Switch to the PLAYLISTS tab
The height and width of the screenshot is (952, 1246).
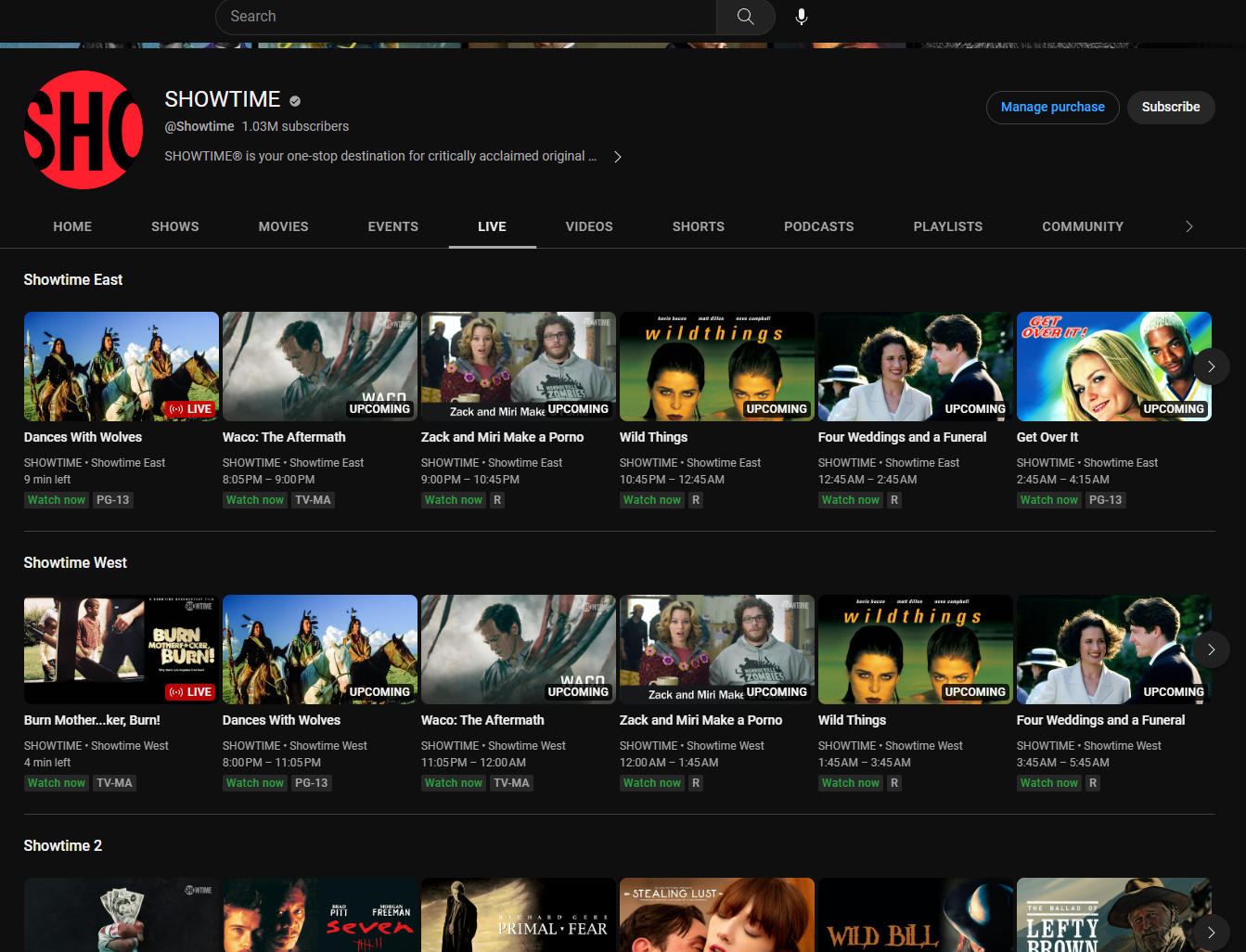point(948,226)
